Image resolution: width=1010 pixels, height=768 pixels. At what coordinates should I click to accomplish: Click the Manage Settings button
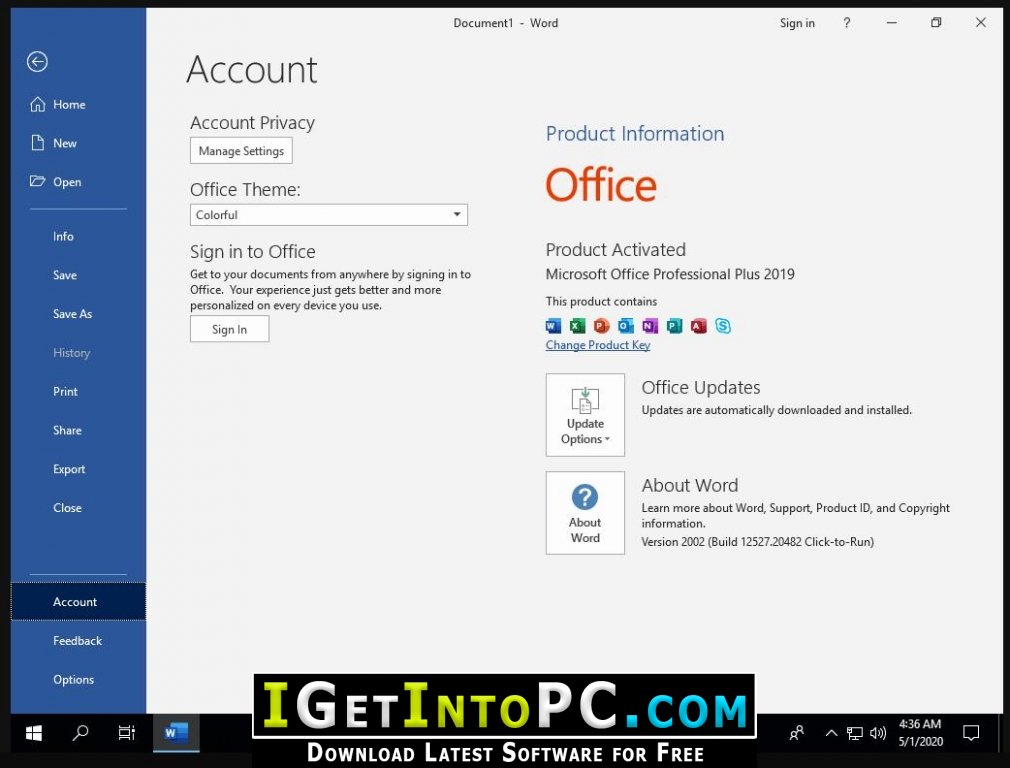[x=241, y=151]
